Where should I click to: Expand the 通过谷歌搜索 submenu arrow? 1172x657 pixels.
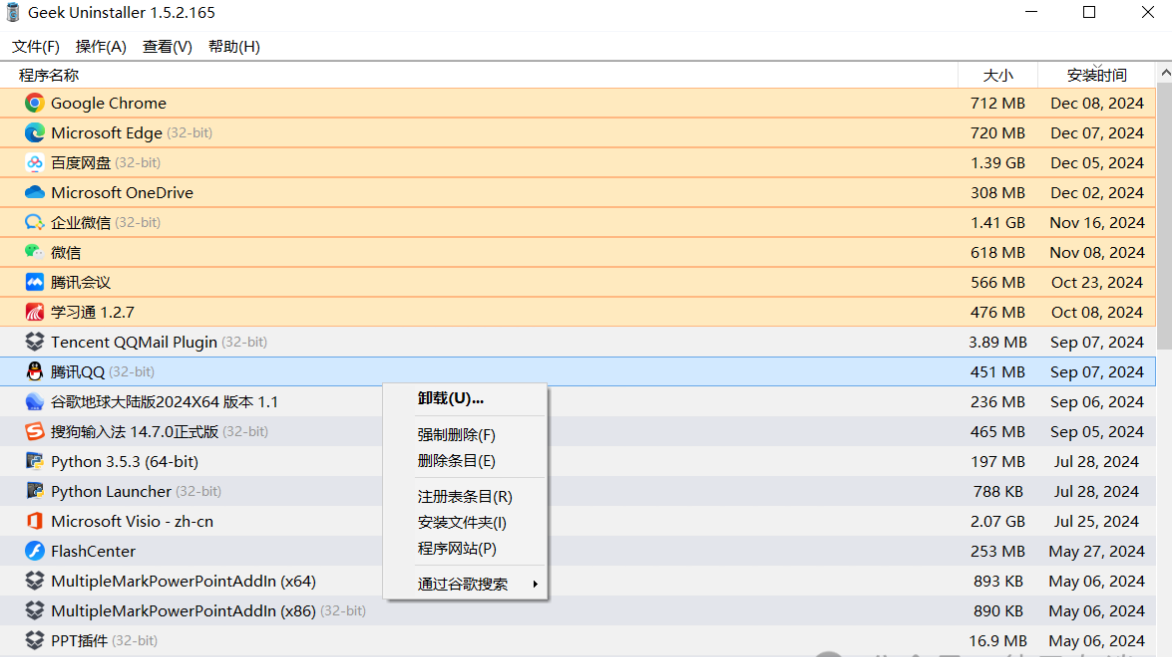click(535, 584)
